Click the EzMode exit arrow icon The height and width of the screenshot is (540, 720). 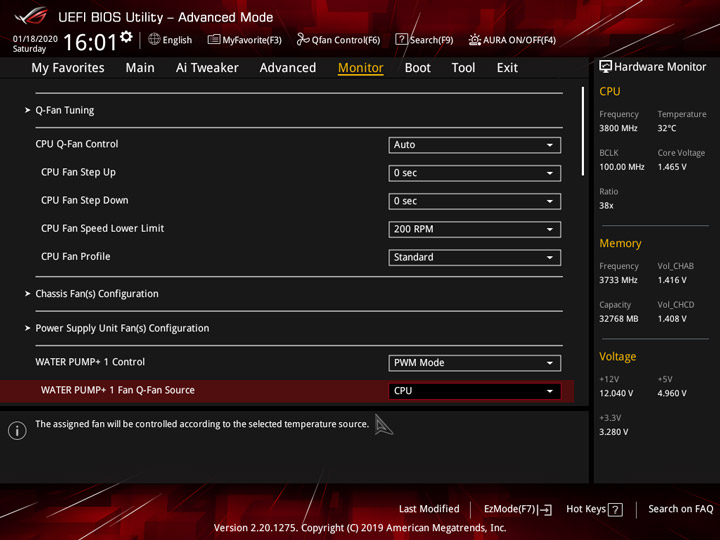click(x=546, y=510)
